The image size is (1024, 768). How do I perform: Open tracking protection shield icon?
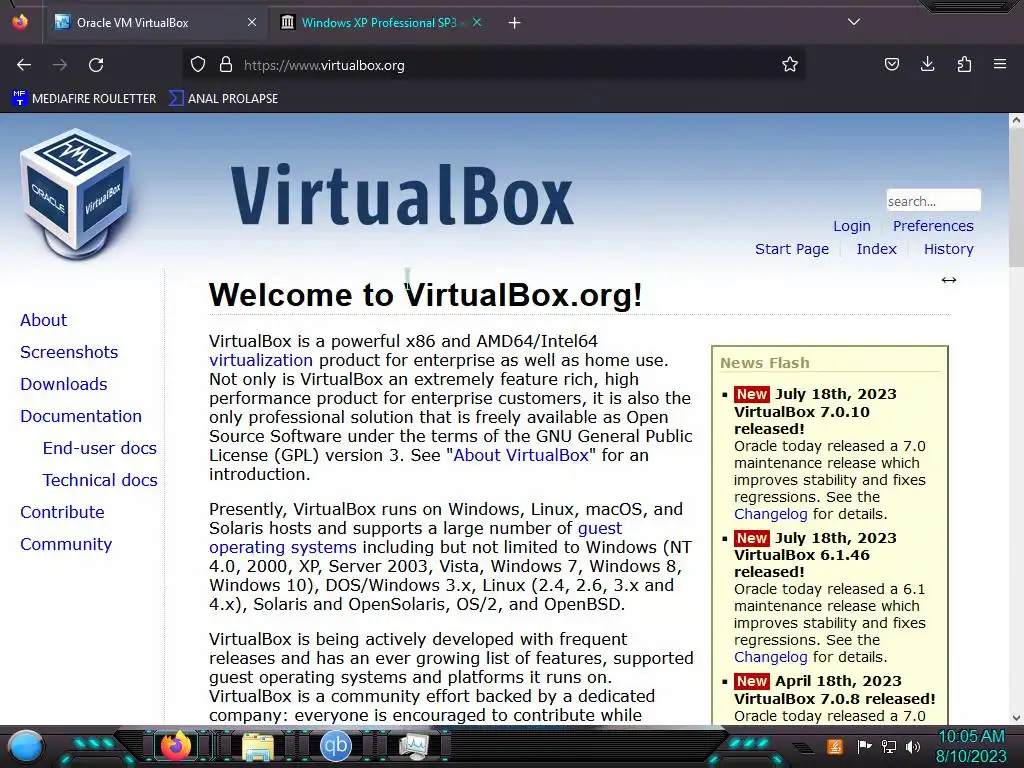pos(198,64)
